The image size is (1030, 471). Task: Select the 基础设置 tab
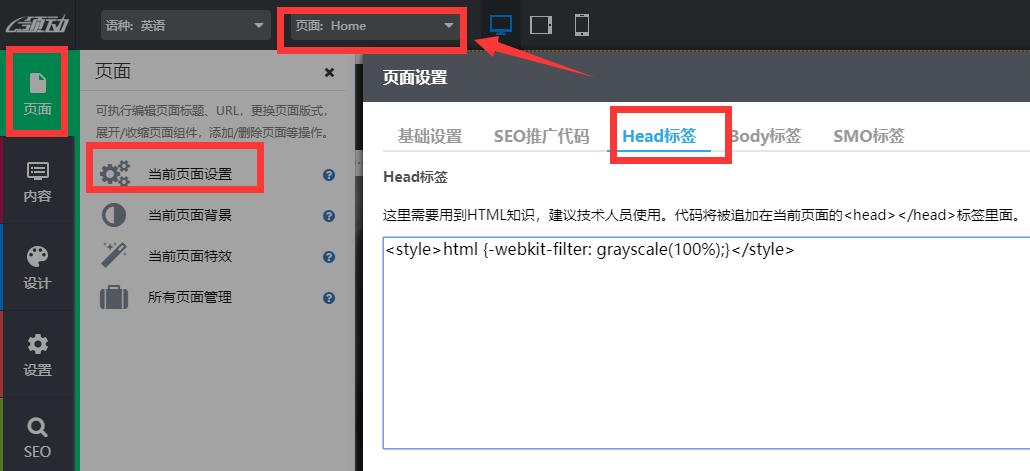pyautogui.click(x=429, y=136)
